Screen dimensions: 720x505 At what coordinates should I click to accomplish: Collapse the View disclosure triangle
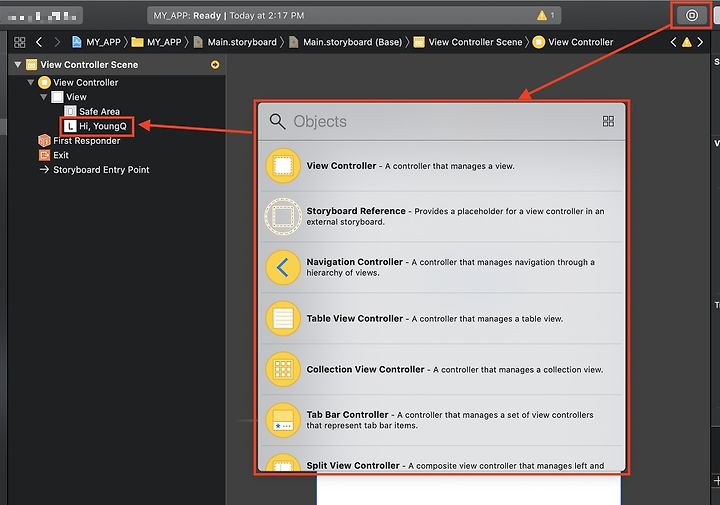(x=44, y=97)
